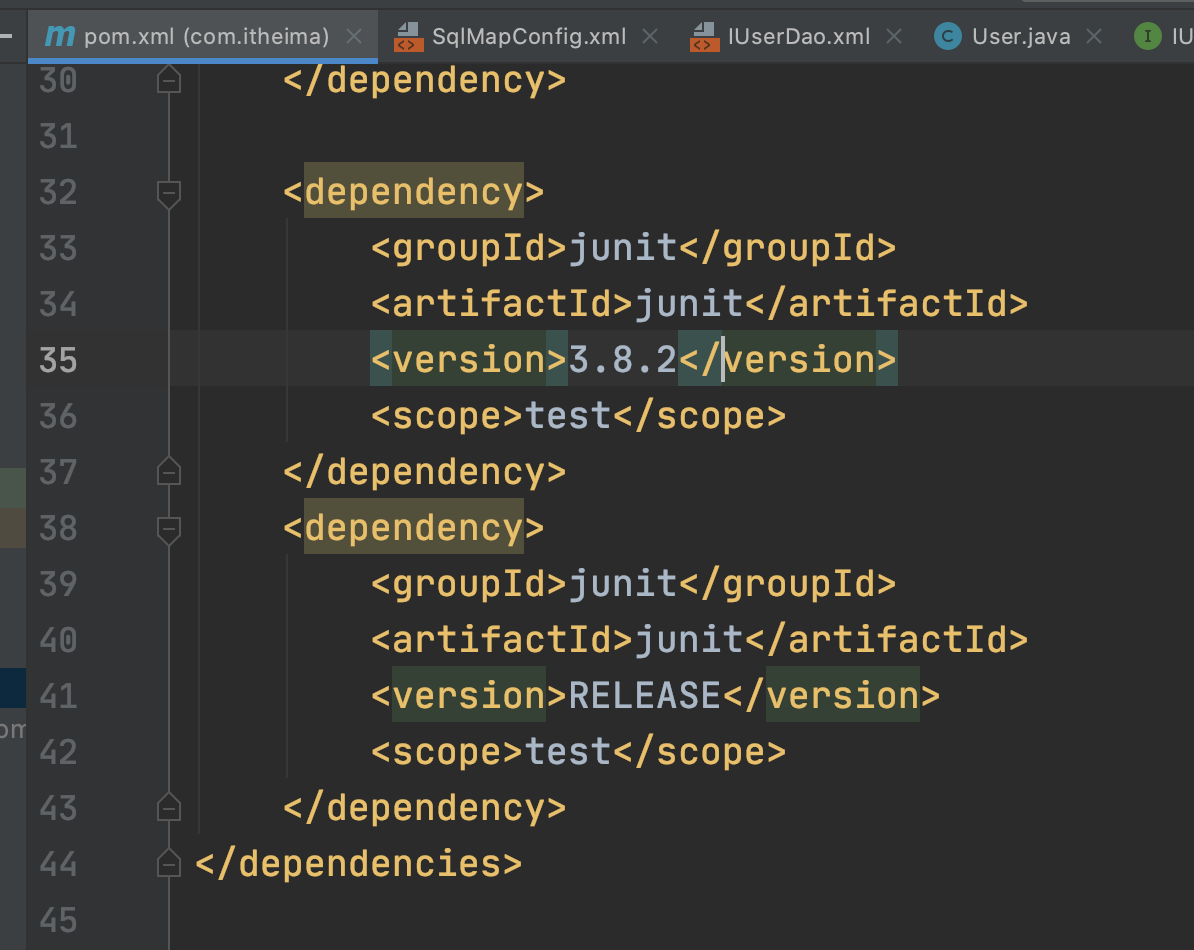Click the highlighted dependency tag on line 38

[x=413, y=528]
